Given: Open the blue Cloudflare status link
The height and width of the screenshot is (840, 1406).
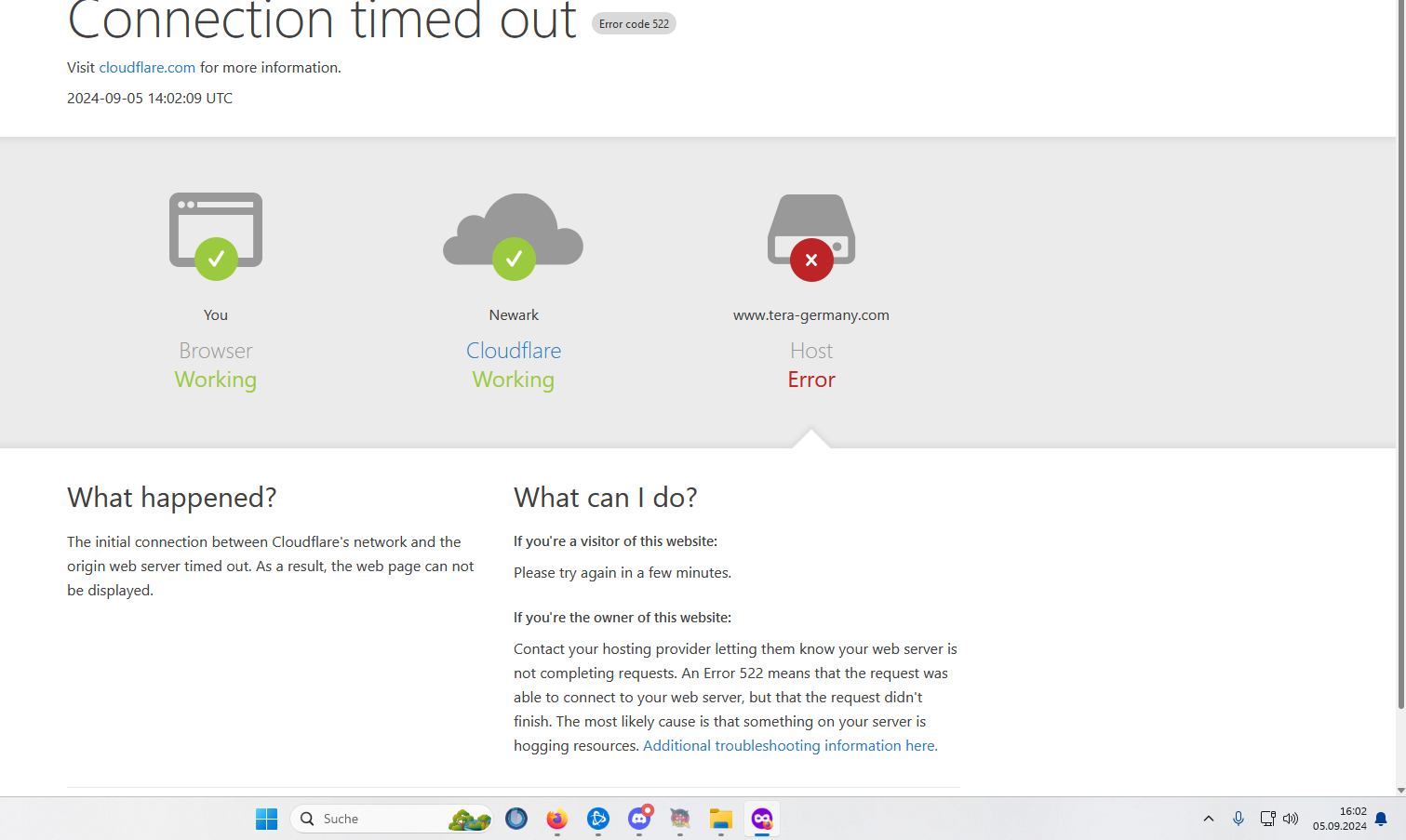Looking at the screenshot, I should (x=514, y=351).
